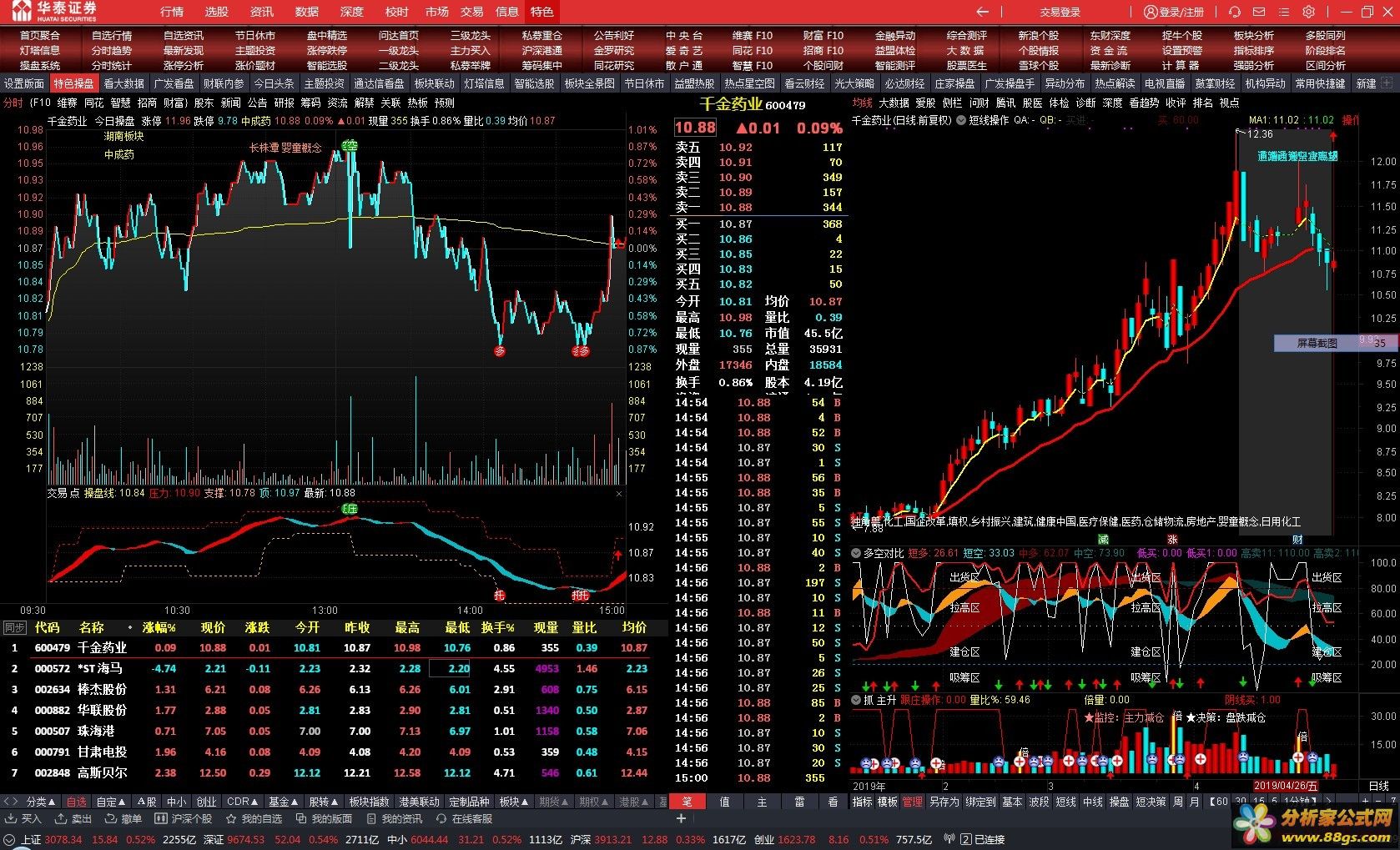Click the 屏幕截图 button on chart
The width and height of the screenshot is (1400, 850).
tap(1317, 343)
